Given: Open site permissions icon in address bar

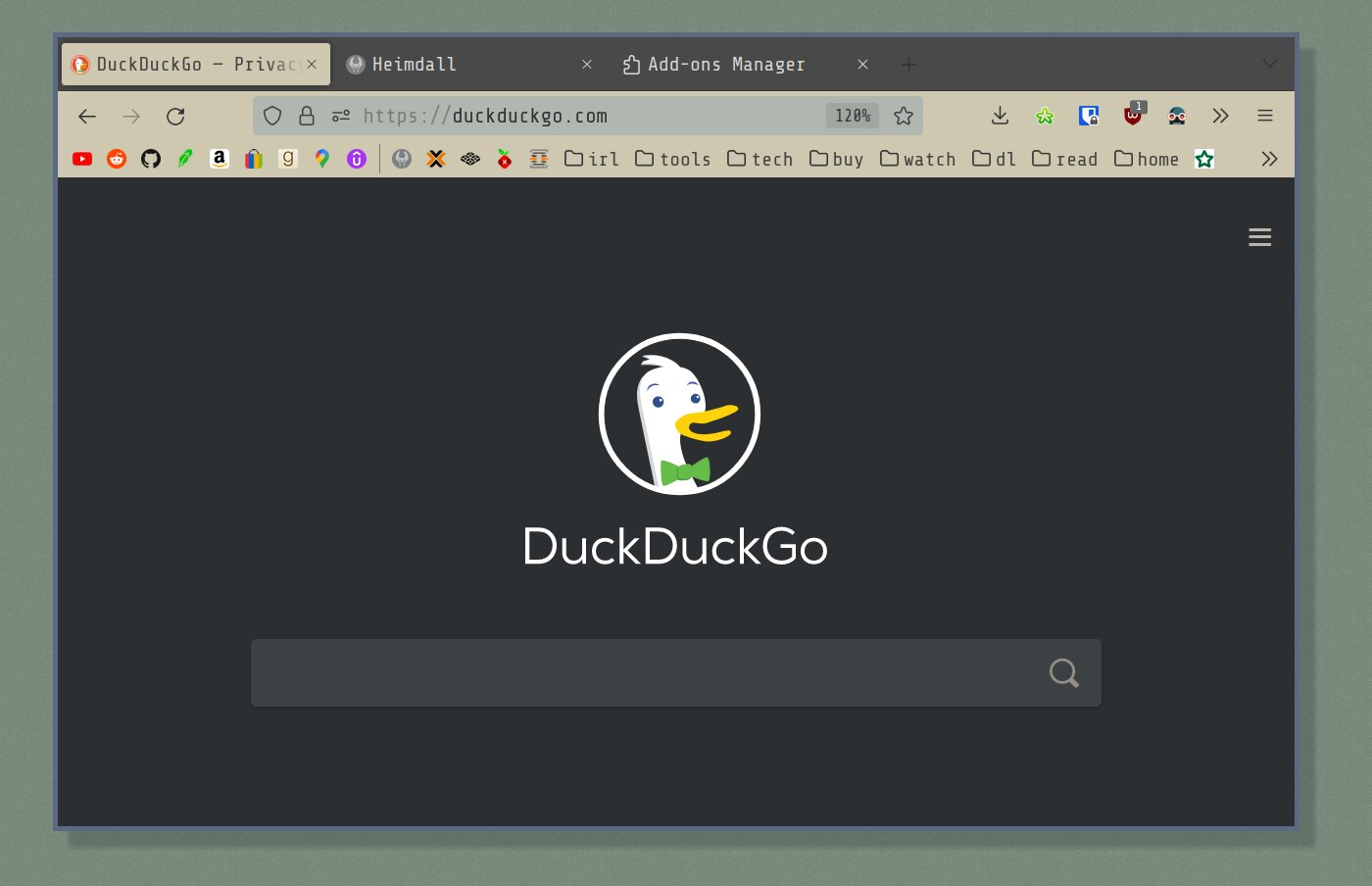Looking at the screenshot, I should pyautogui.click(x=340, y=116).
